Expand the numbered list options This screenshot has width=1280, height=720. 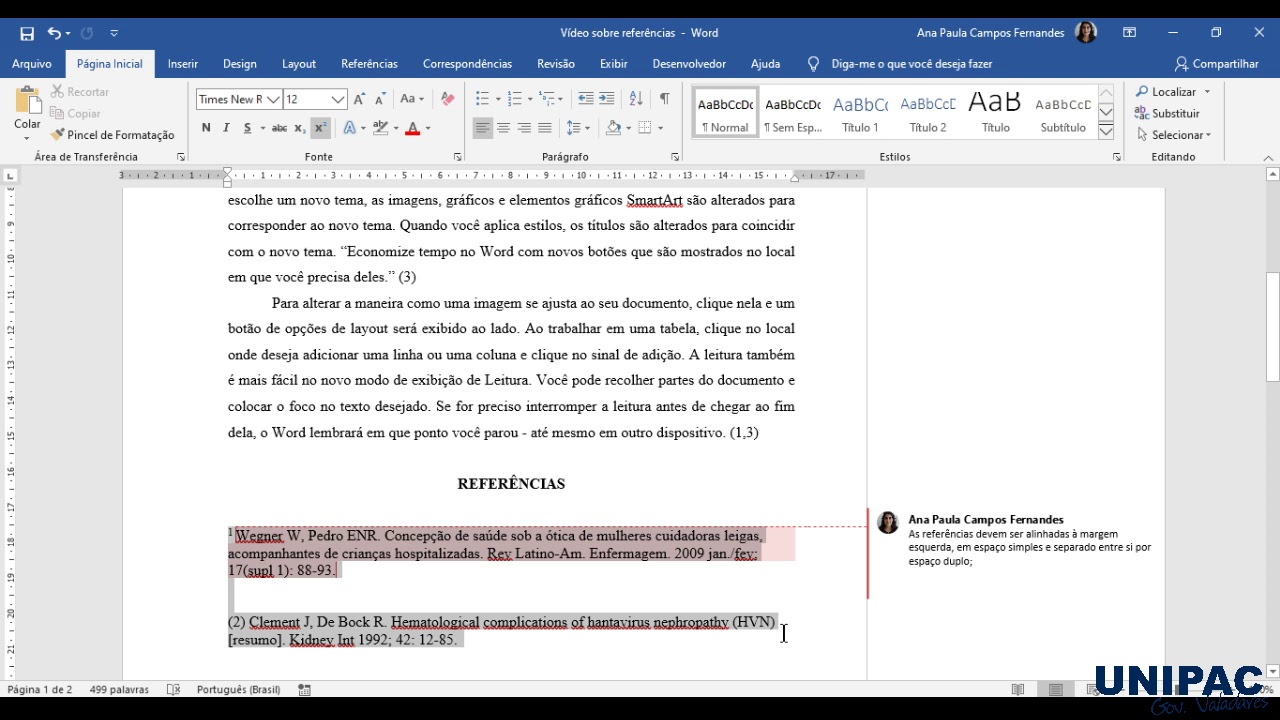tap(529, 99)
